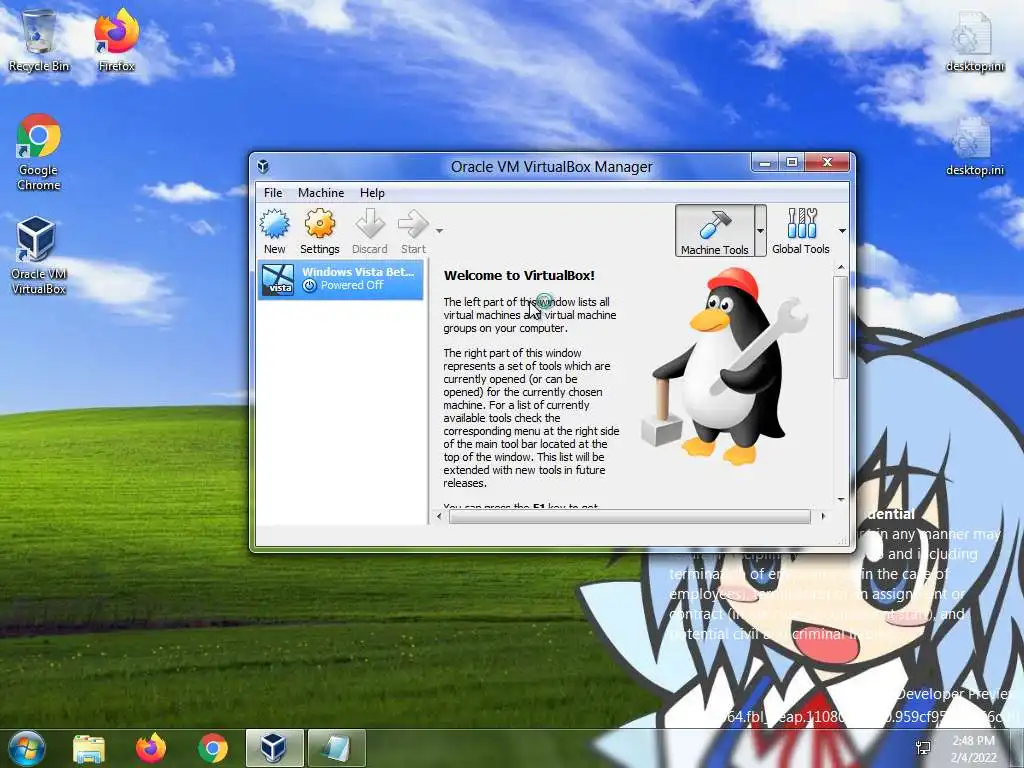
Task: Launch Chrome from the taskbar
Action: tap(212, 748)
